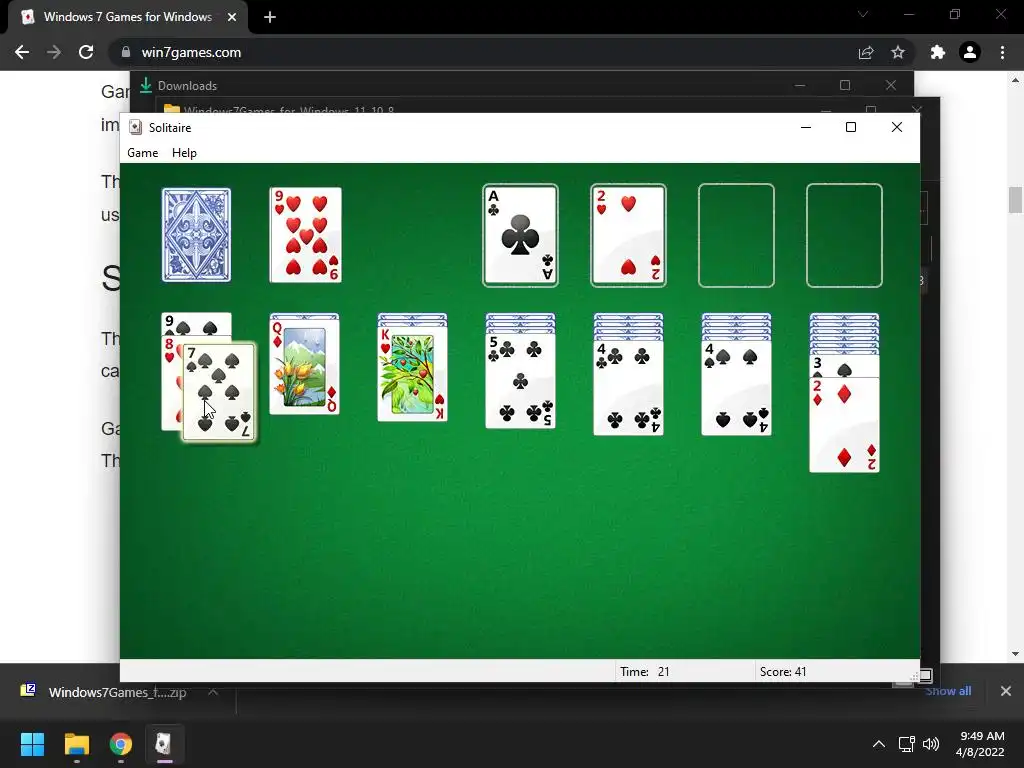This screenshot has height=768, width=1024.
Task: Select the 9 of spades card
Action: tap(196, 324)
